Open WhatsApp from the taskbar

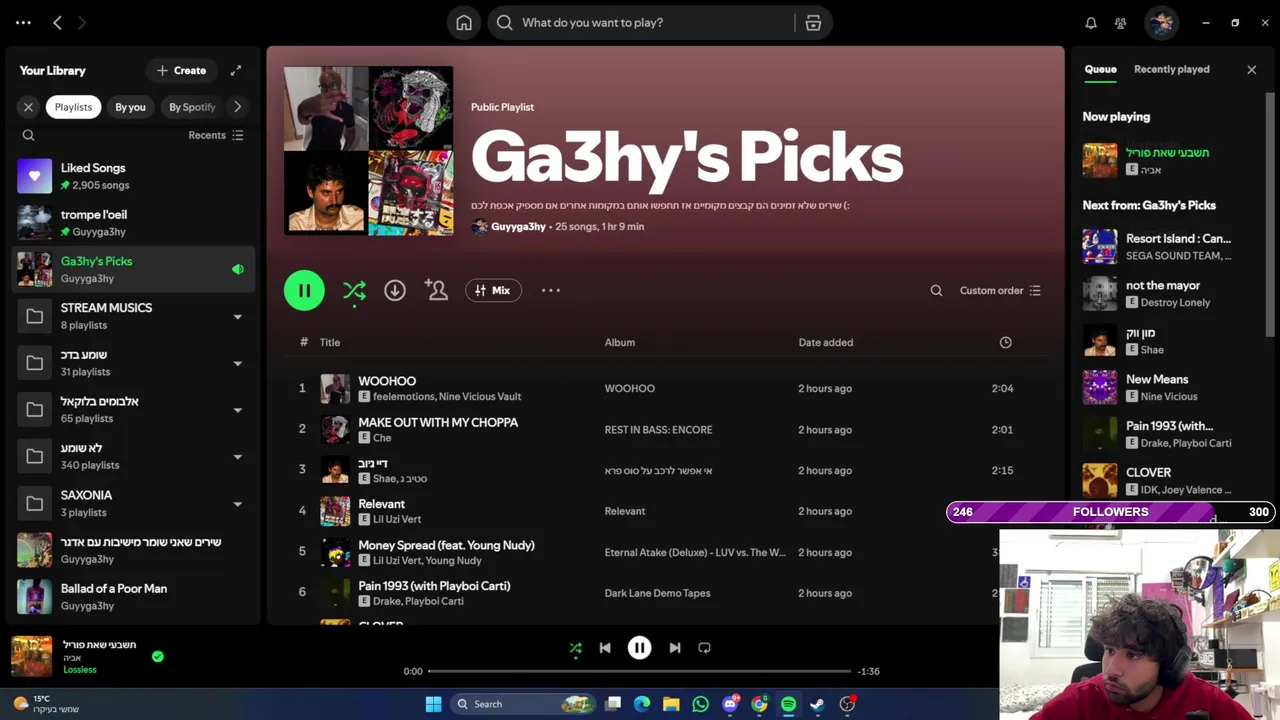point(700,704)
